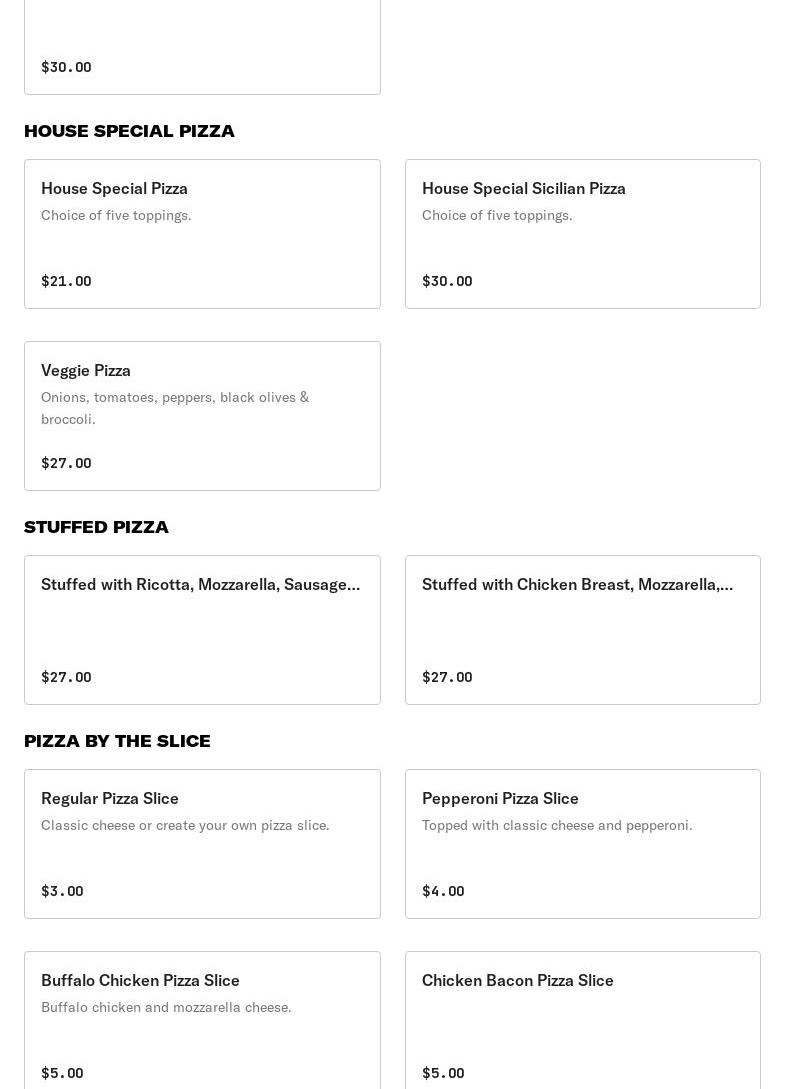Click Veggie Pizza ingredients description
This screenshot has height=1089, width=785.
tap(175, 408)
